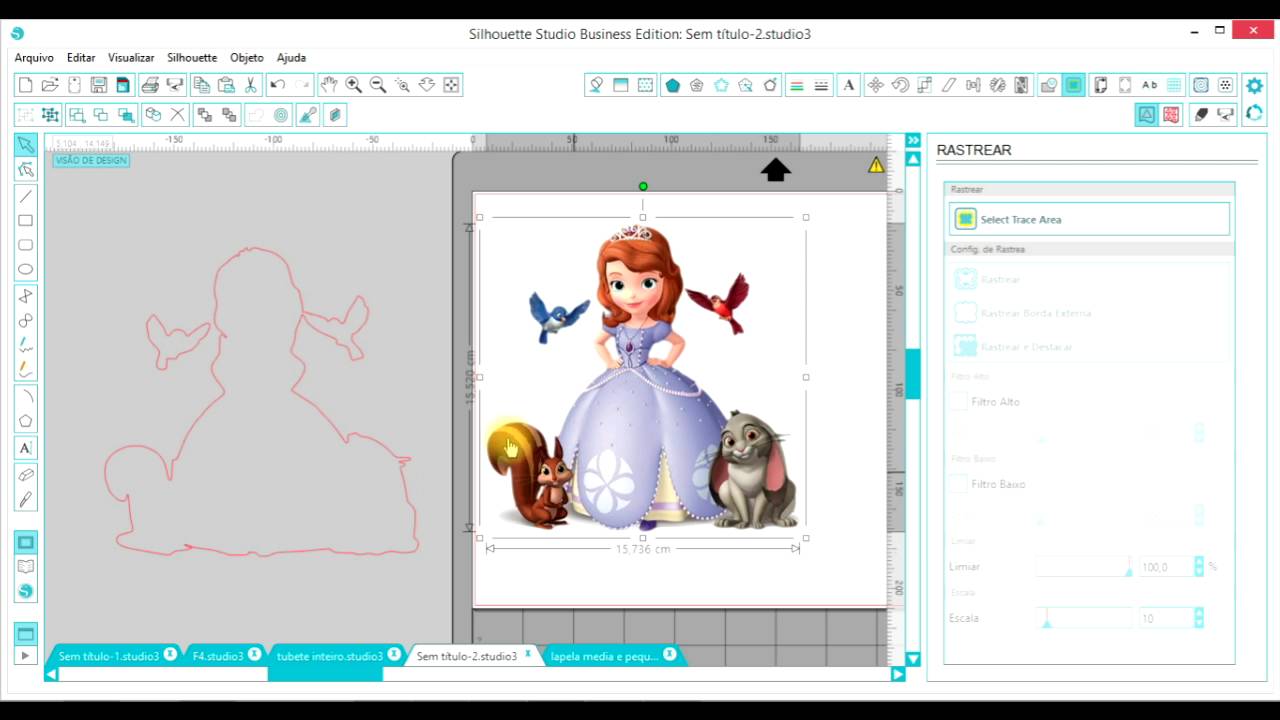This screenshot has width=1280, height=720.
Task: Open the Library book icon
Action: click(x=26, y=567)
